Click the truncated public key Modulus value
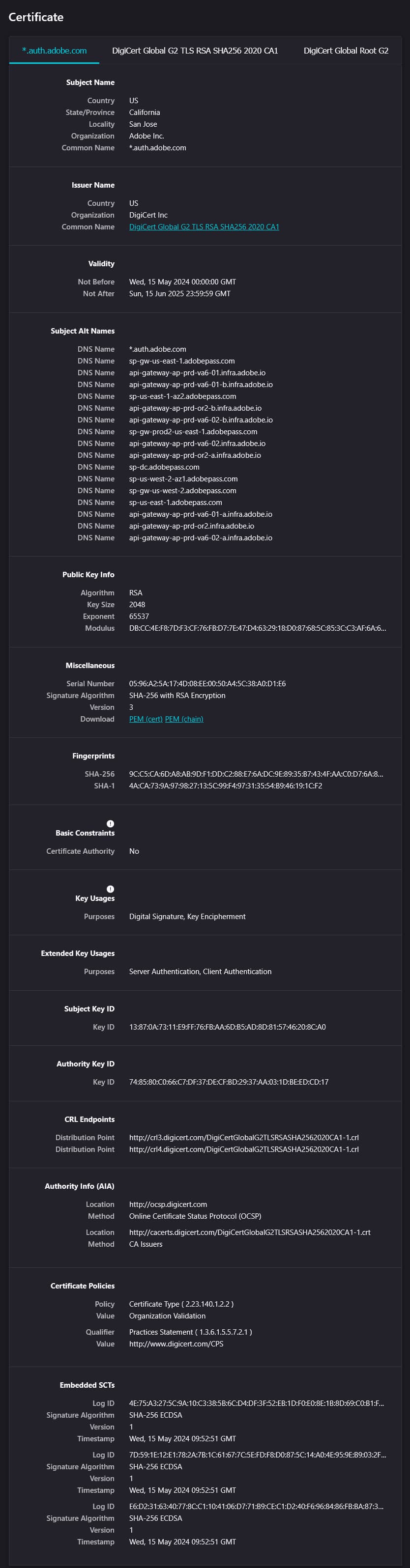Image resolution: width=410 pixels, height=1568 pixels. pos(257,628)
